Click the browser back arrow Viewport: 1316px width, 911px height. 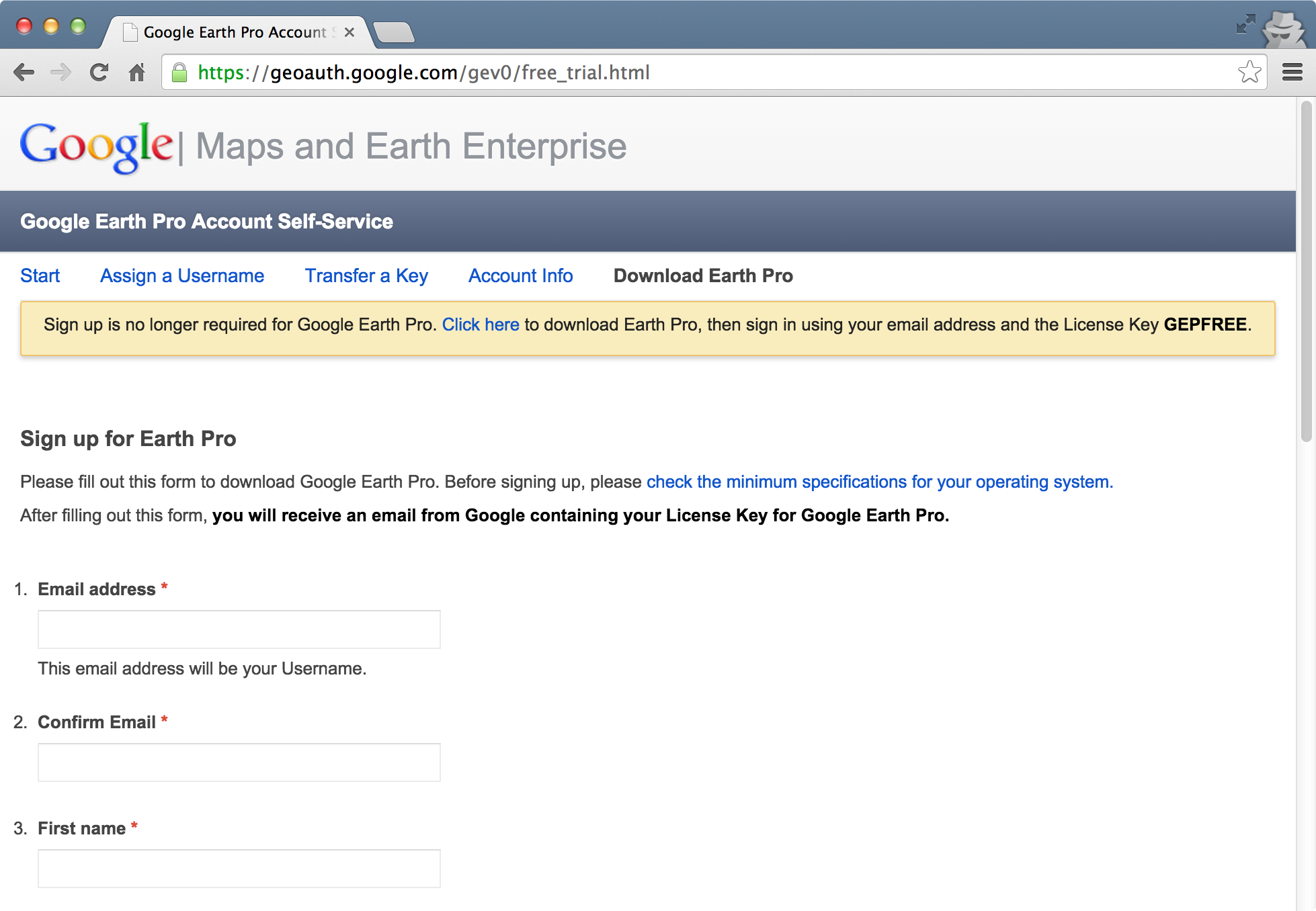(24, 72)
